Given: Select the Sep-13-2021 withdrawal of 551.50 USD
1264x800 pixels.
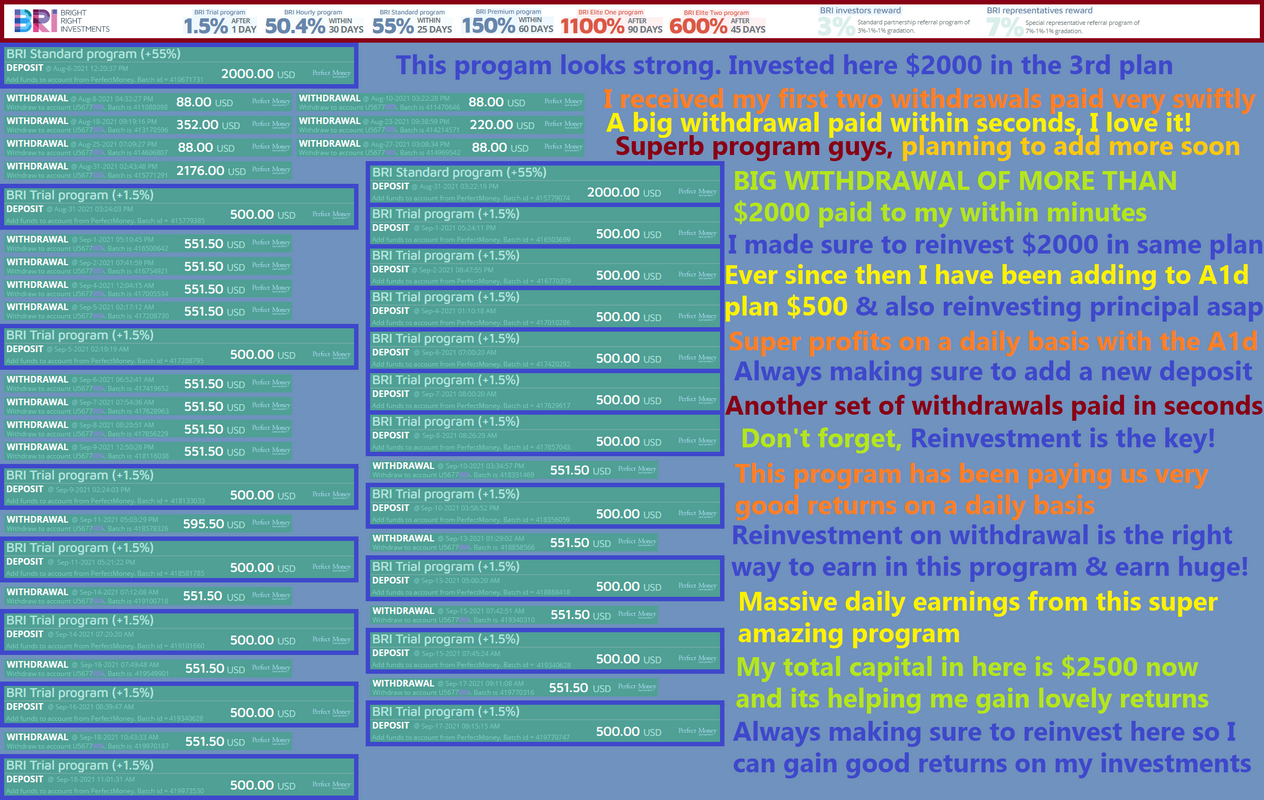Looking at the screenshot, I should [x=514, y=542].
